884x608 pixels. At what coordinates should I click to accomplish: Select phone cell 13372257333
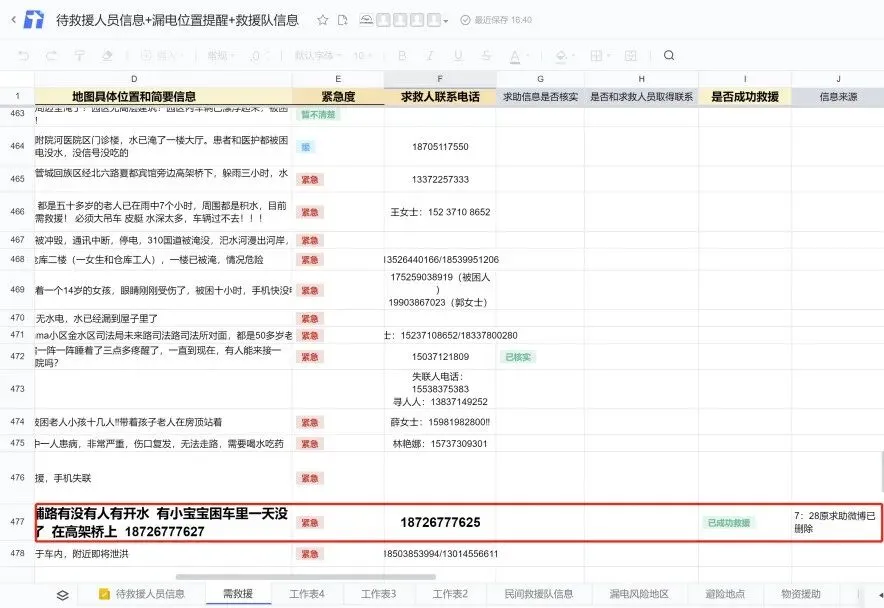click(x=440, y=179)
